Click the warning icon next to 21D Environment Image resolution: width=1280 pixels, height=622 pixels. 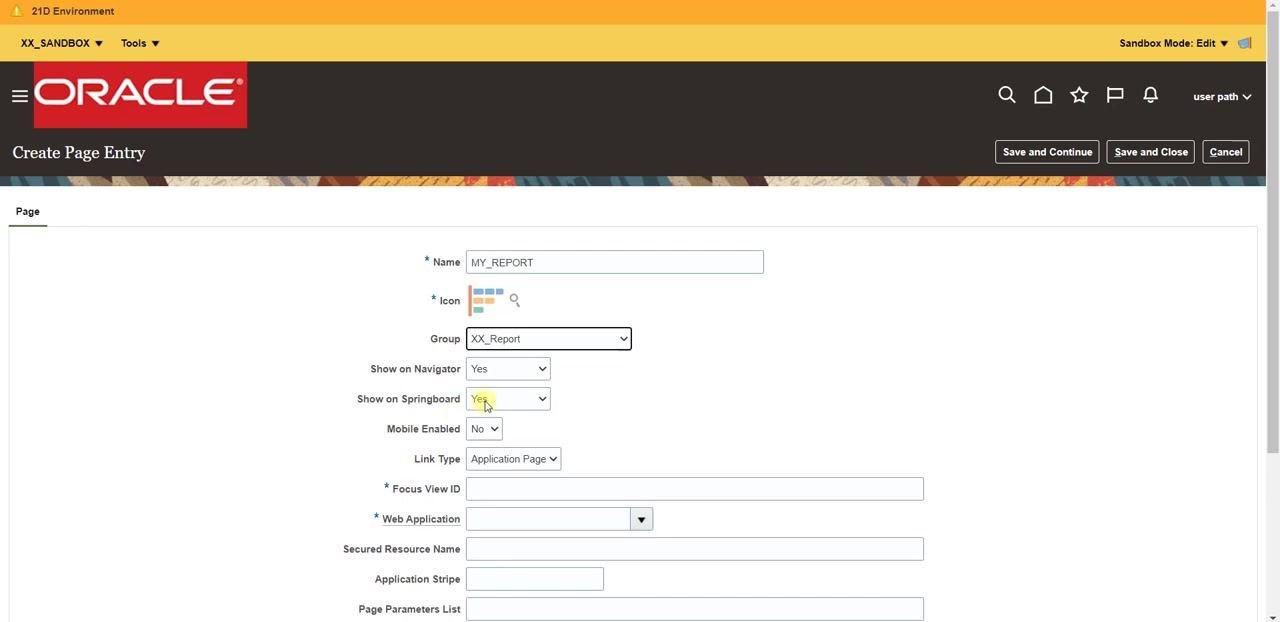click(x=16, y=11)
